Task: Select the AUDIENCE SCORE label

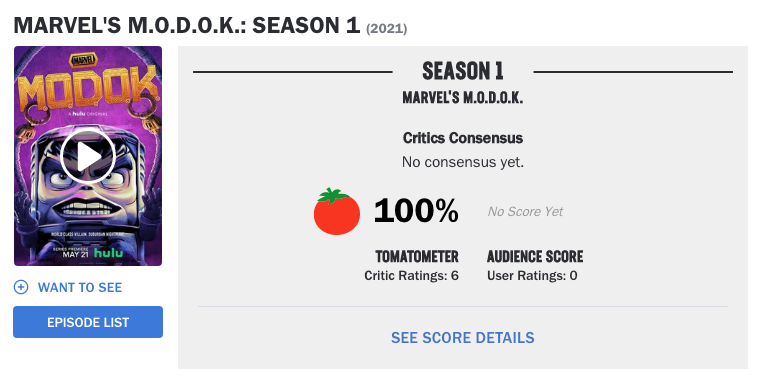Action: pyautogui.click(x=535, y=256)
